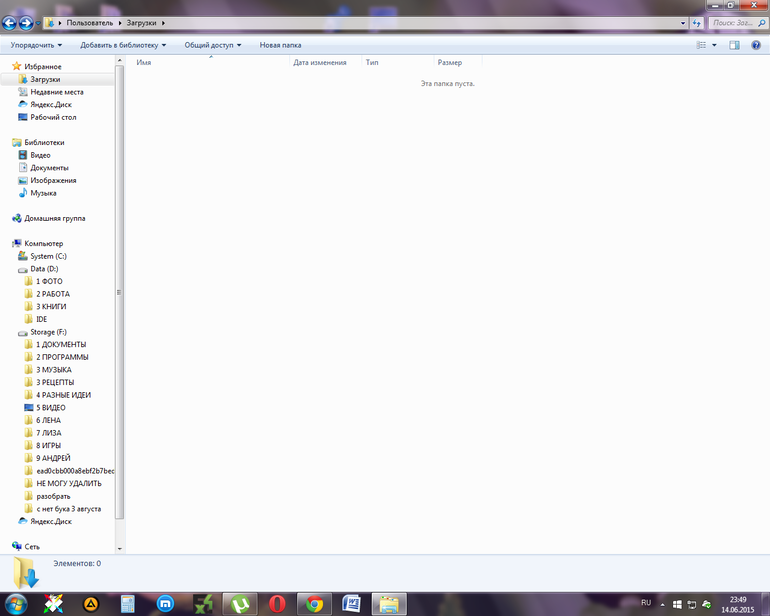Image resolution: width=770 pixels, height=616 pixels.
Task: Open folder 7 ЛИЗА
Action: click(49, 433)
